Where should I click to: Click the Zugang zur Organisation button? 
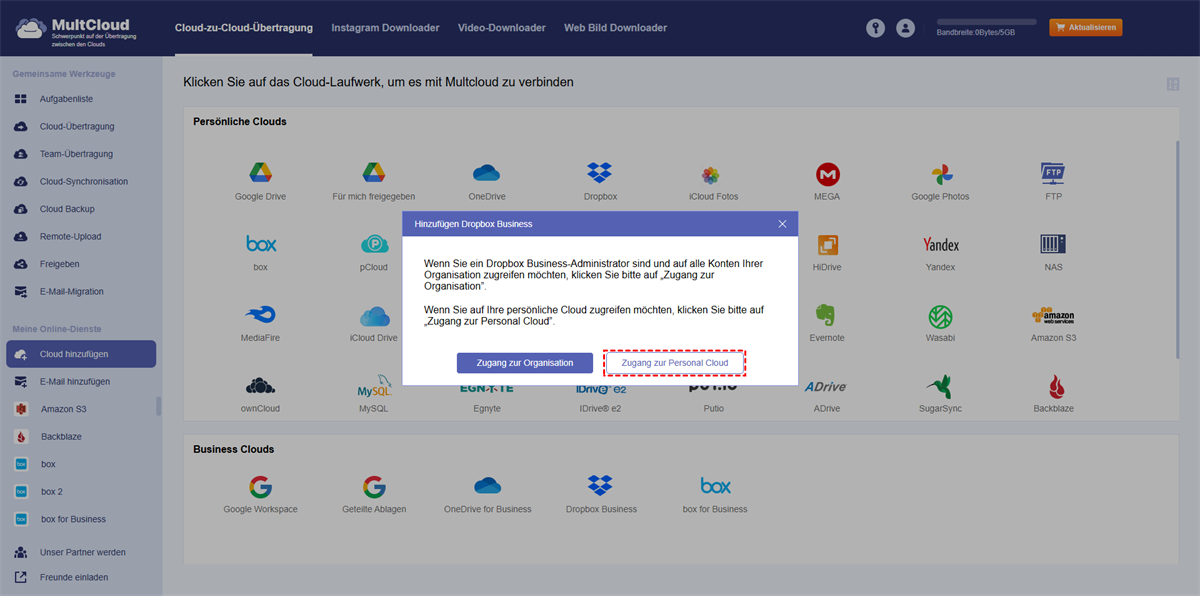pyautogui.click(x=525, y=363)
